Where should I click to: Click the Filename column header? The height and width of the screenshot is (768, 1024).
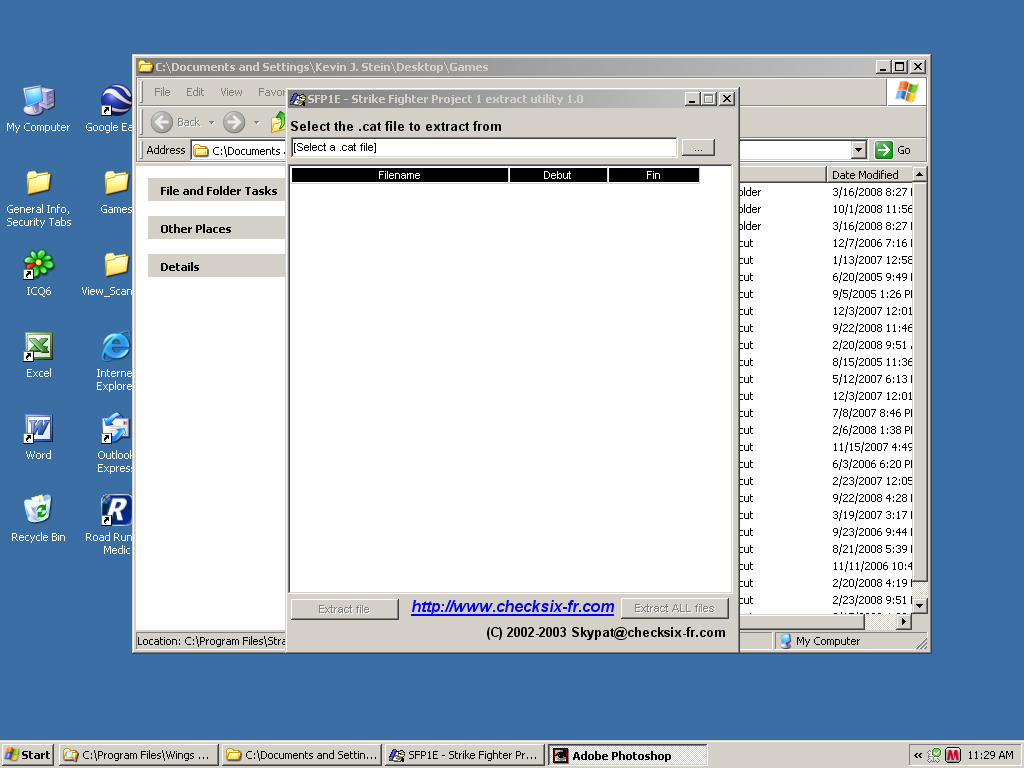pos(400,175)
